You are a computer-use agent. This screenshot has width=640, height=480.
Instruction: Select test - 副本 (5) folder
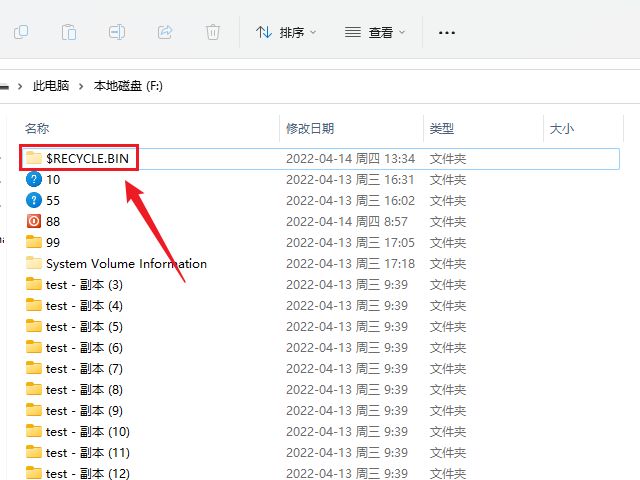pos(84,327)
